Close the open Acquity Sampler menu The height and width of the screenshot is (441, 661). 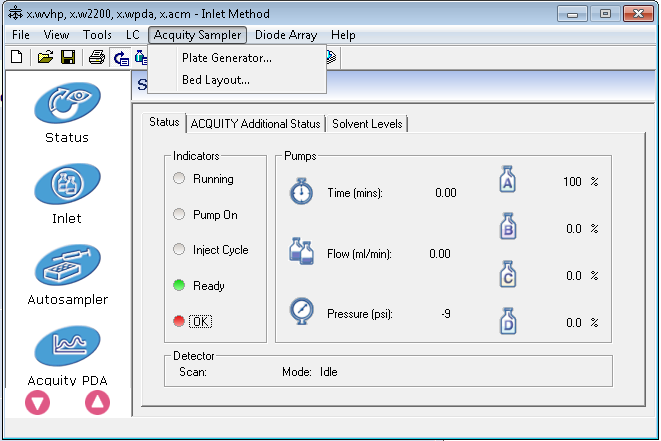pos(197,35)
